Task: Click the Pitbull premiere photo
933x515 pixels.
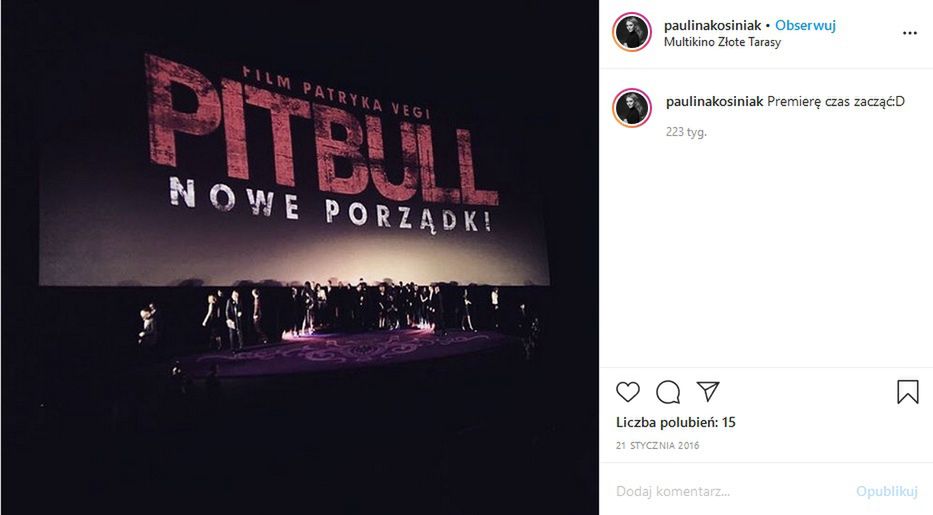Action: pyautogui.click(x=300, y=258)
